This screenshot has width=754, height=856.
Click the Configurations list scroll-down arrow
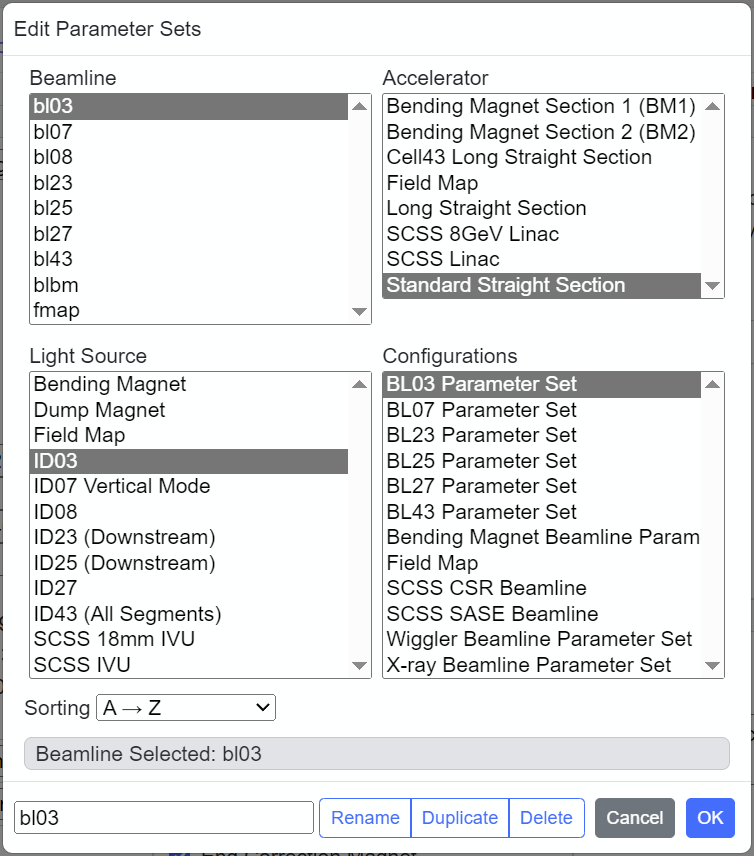click(x=713, y=665)
